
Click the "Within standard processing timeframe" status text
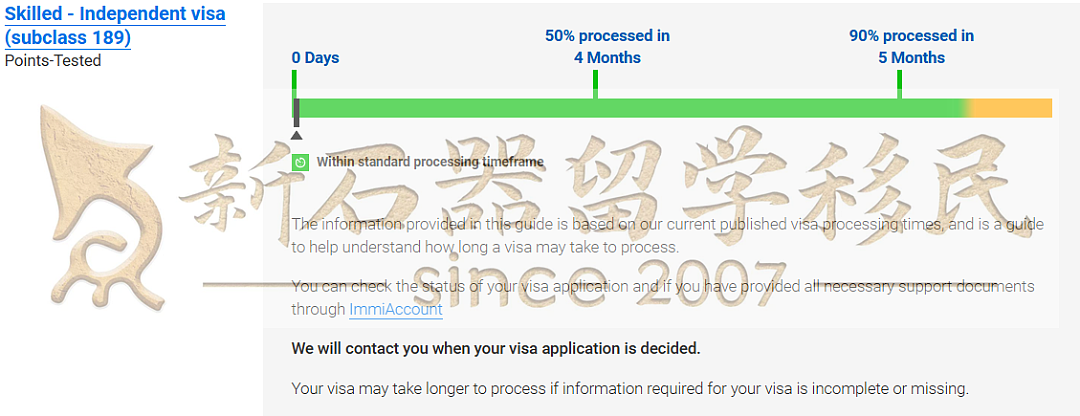click(x=430, y=163)
